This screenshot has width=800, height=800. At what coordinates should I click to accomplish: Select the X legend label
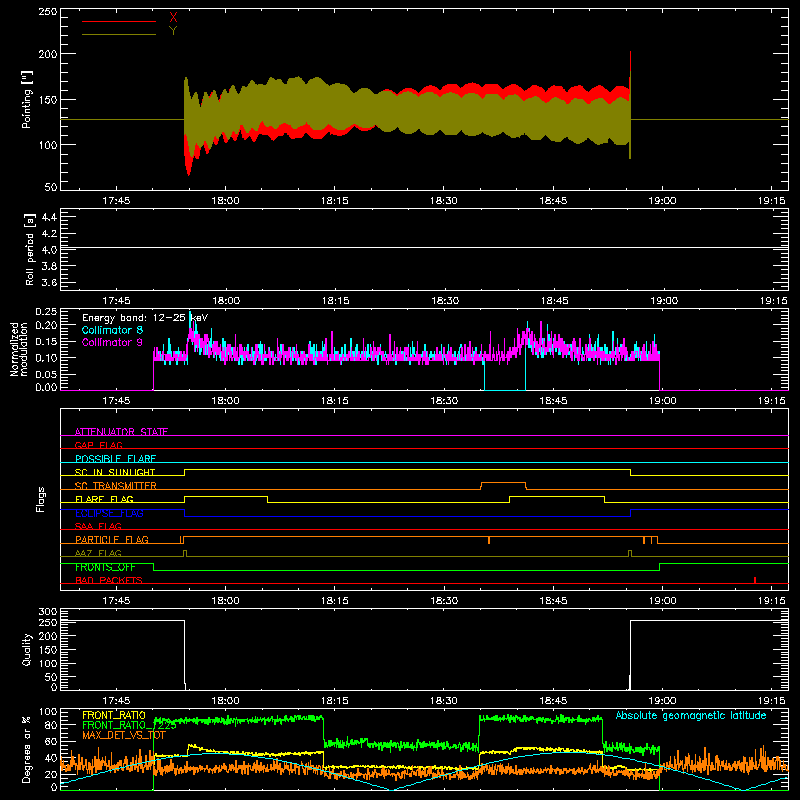[173, 18]
